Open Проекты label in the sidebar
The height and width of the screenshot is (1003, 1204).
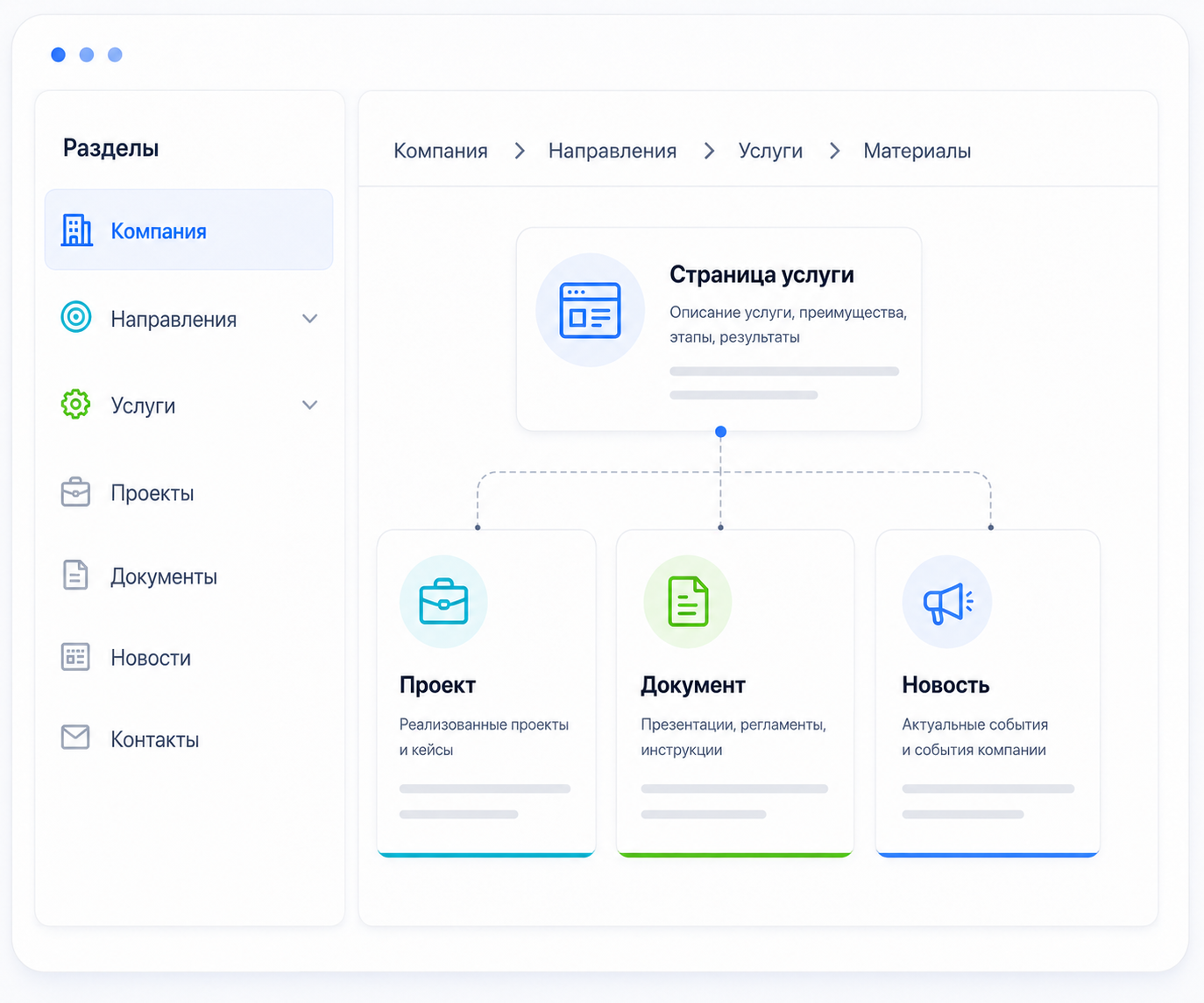(152, 493)
